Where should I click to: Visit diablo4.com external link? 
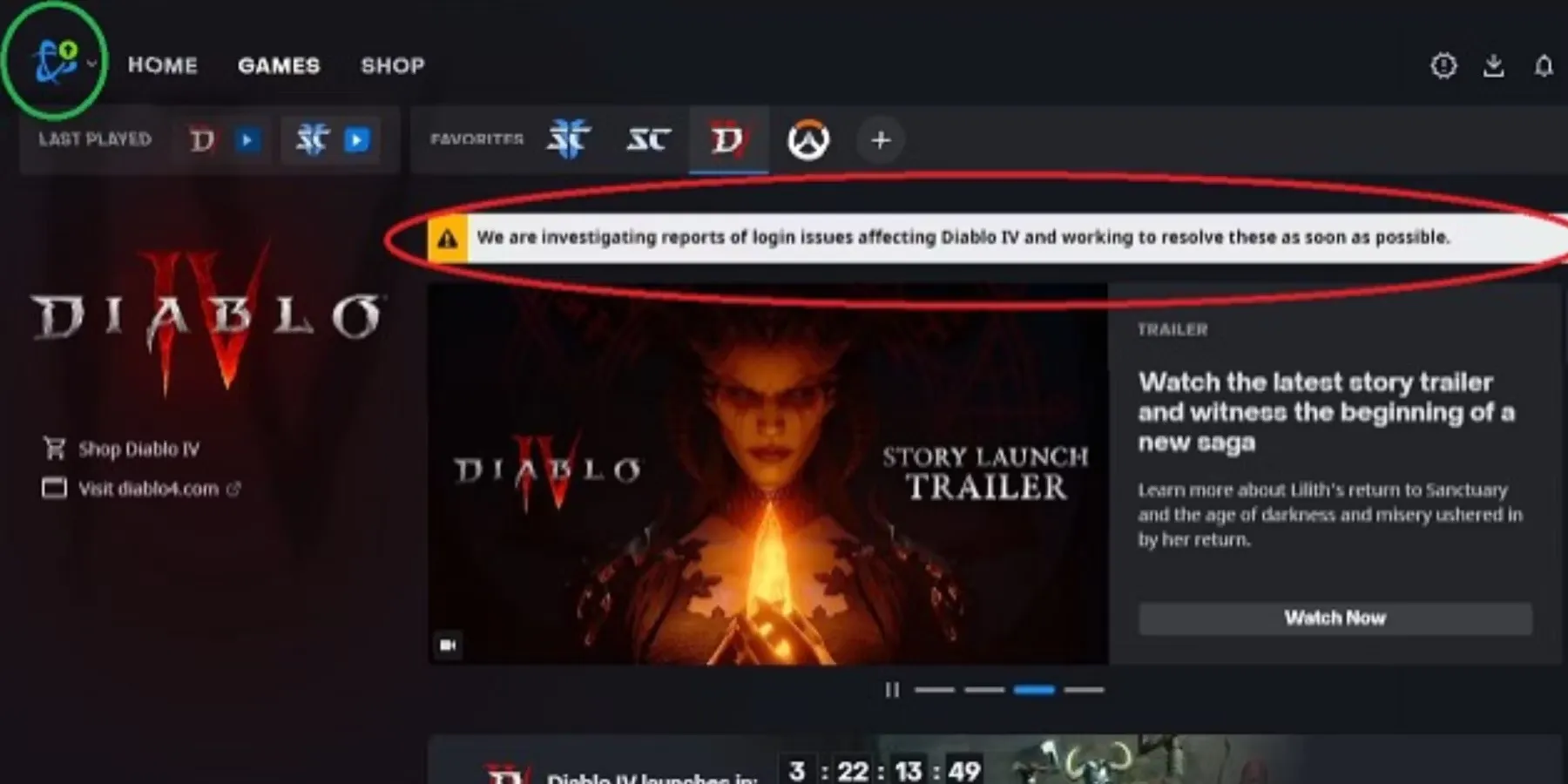click(148, 489)
